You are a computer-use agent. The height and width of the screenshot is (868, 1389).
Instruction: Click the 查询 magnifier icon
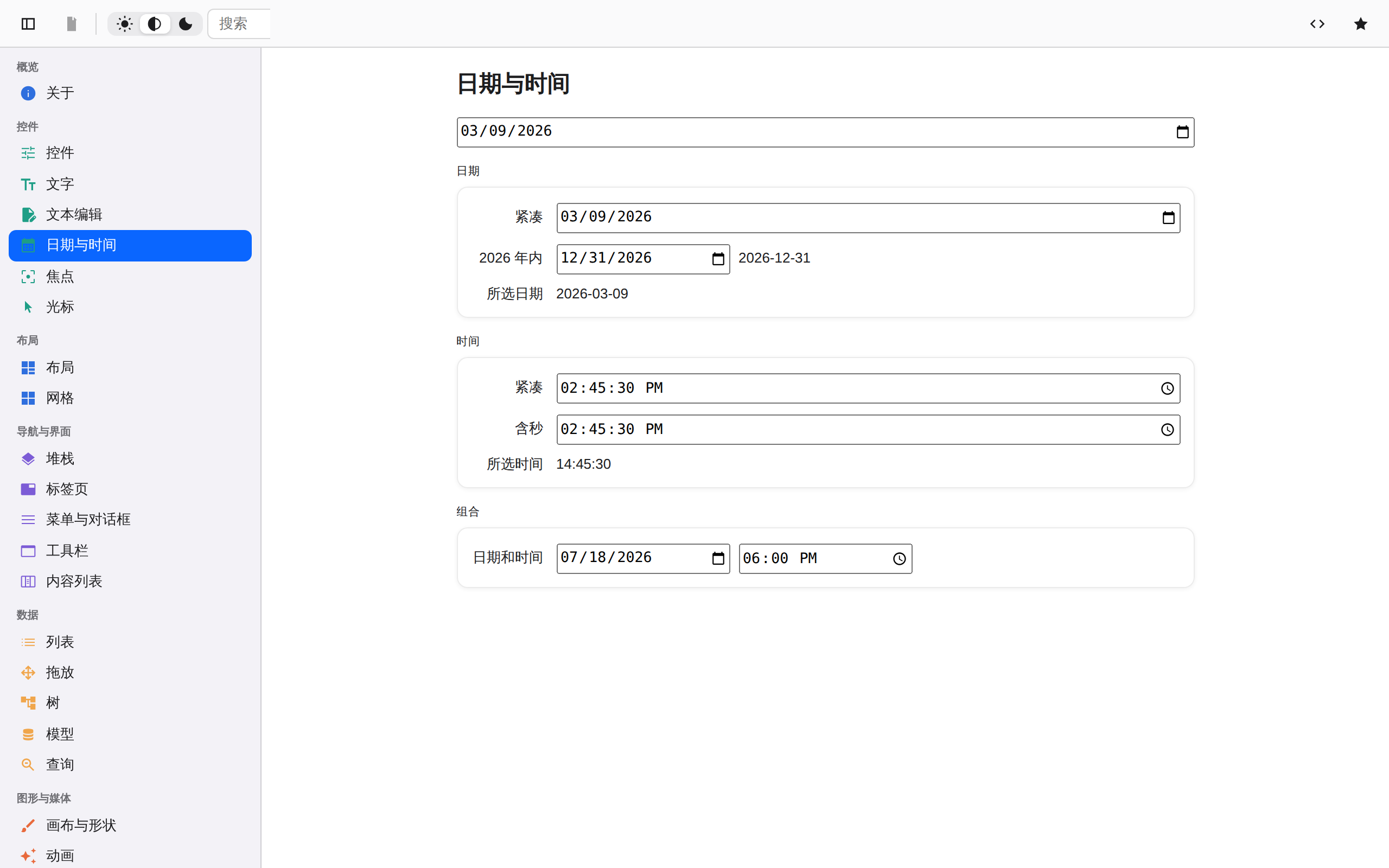[28, 764]
